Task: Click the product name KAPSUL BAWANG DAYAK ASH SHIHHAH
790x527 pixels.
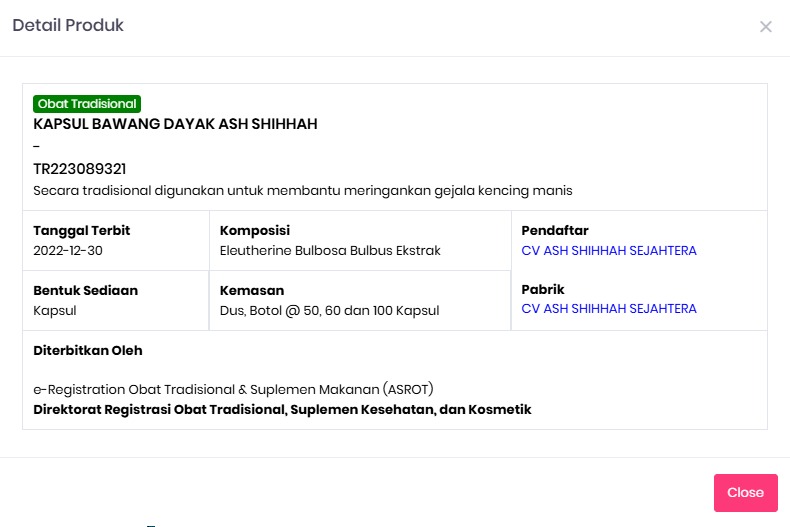Action: 175,124
